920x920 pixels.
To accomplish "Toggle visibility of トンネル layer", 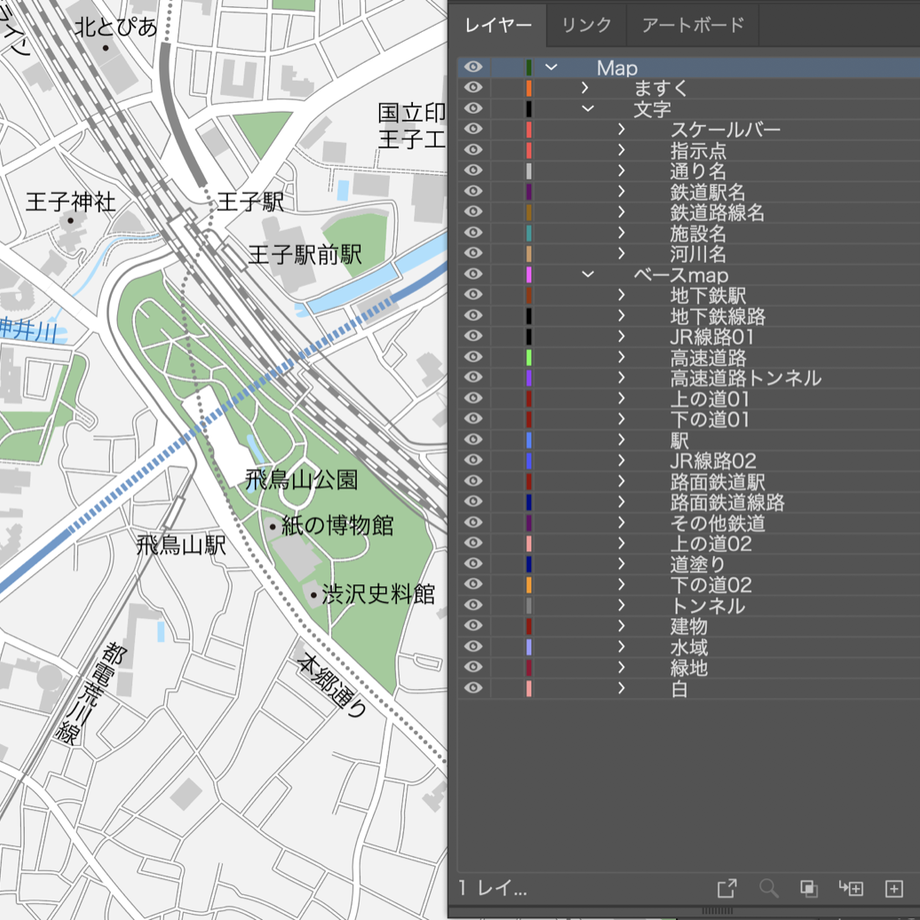I will point(473,605).
